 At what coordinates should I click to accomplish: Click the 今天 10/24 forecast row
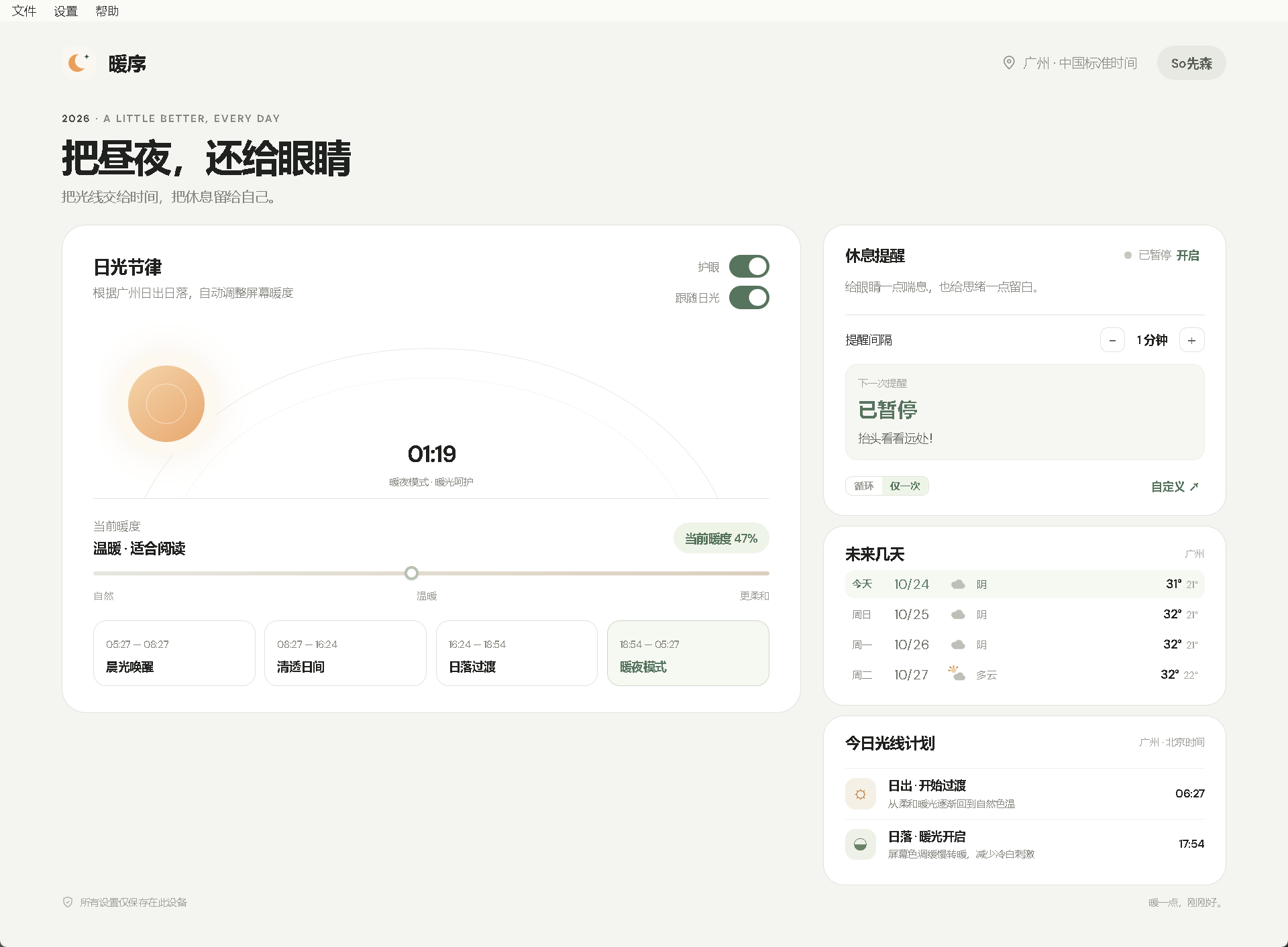pos(1025,584)
